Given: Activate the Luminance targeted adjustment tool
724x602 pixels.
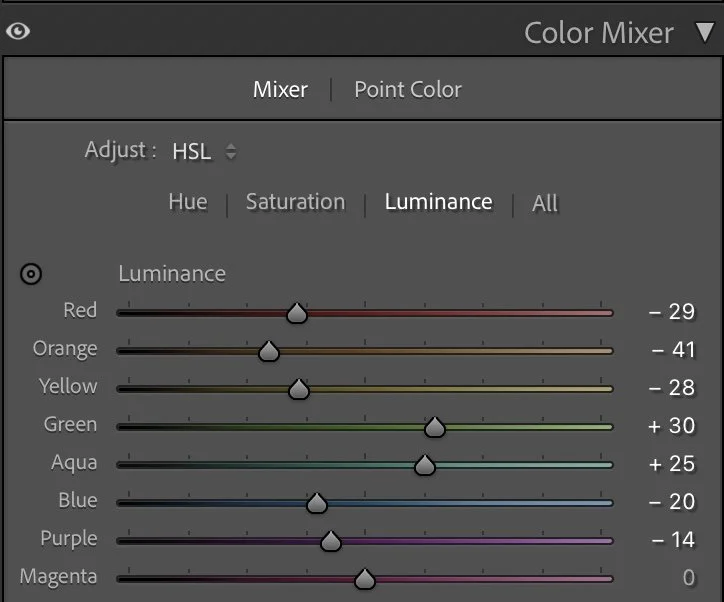Looking at the screenshot, I should coord(31,274).
